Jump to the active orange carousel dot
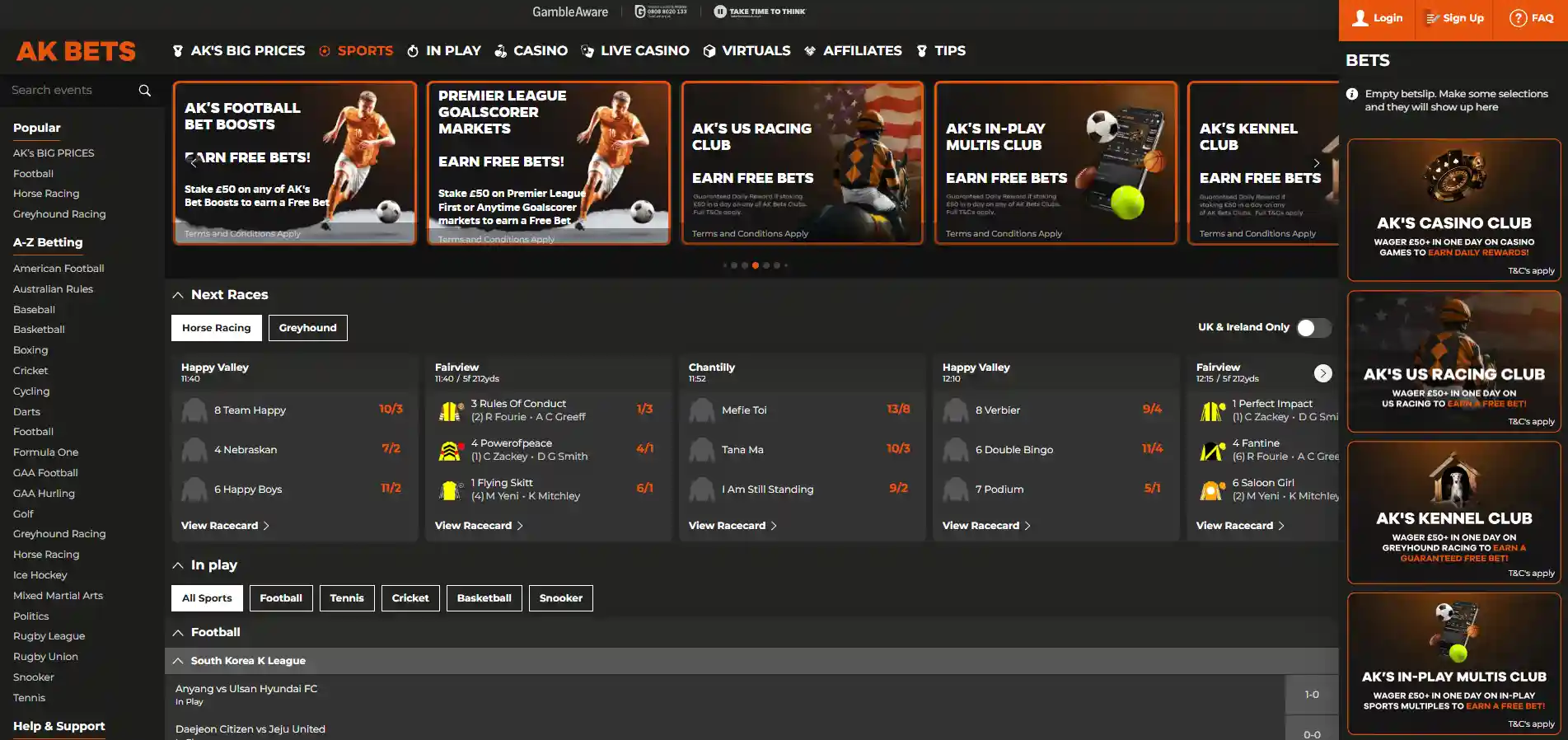This screenshot has width=1568, height=740. coord(756,265)
